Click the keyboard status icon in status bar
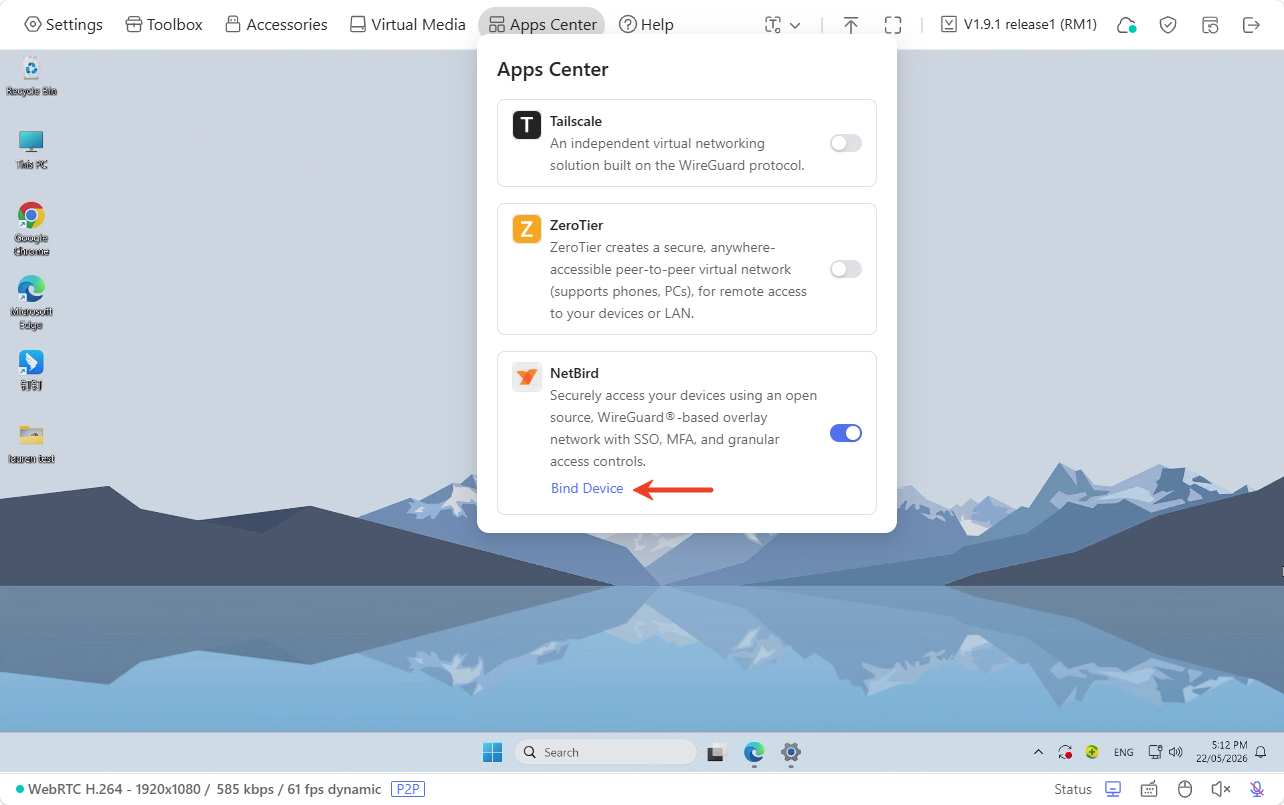The image size is (1284, 805). (x=1149, y=789)
